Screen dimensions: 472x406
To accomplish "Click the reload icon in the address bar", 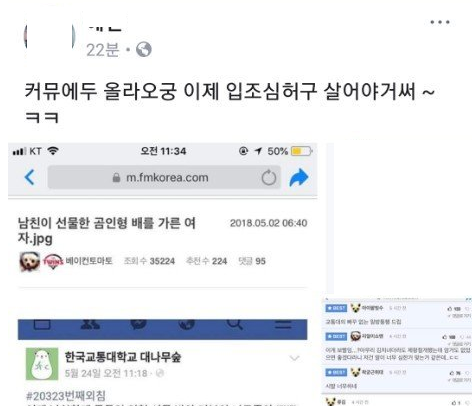I will pos(269,177).
